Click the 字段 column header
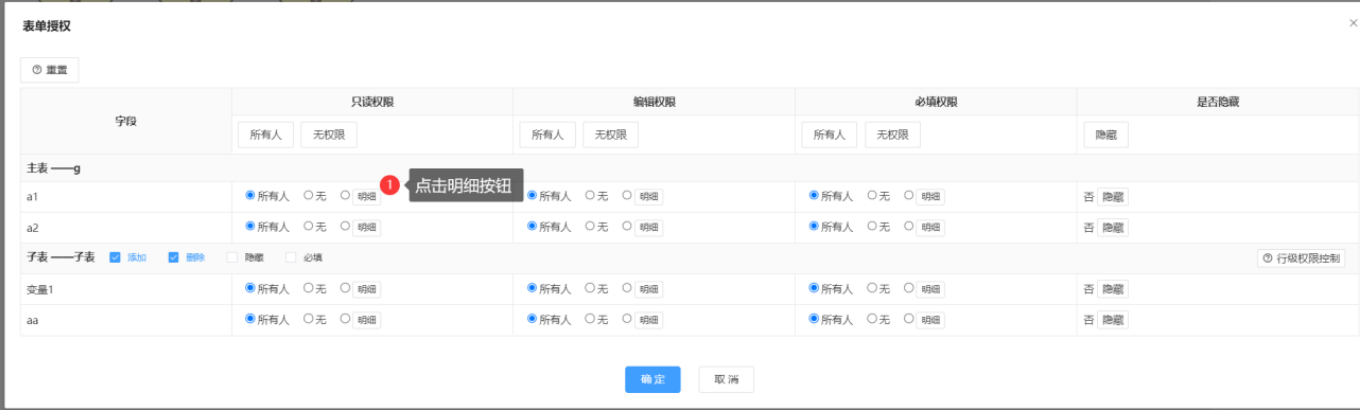Viewport: 1369px width, 410px height. pyautogui.click(x=126, y=121)
